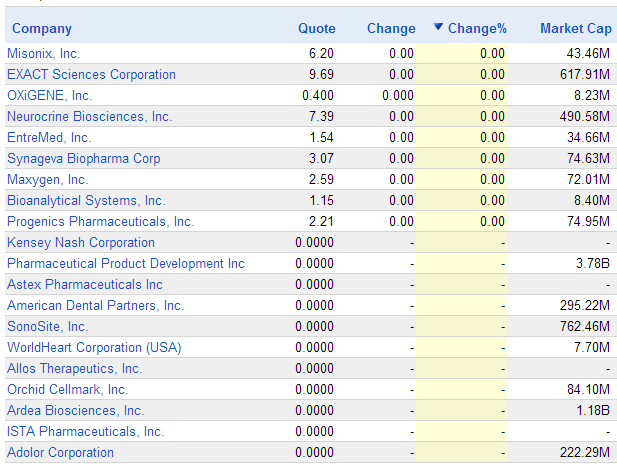Sort table by Quote column header
The width and height of the screenshot is (617, 471).
click(x=316, y=28)
